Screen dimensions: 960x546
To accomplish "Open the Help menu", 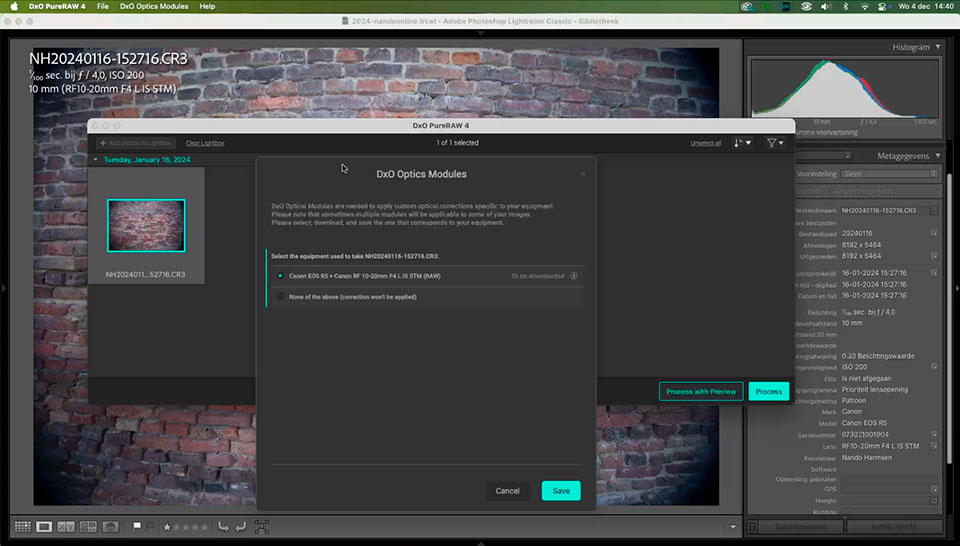I will [x=207, y=6].
